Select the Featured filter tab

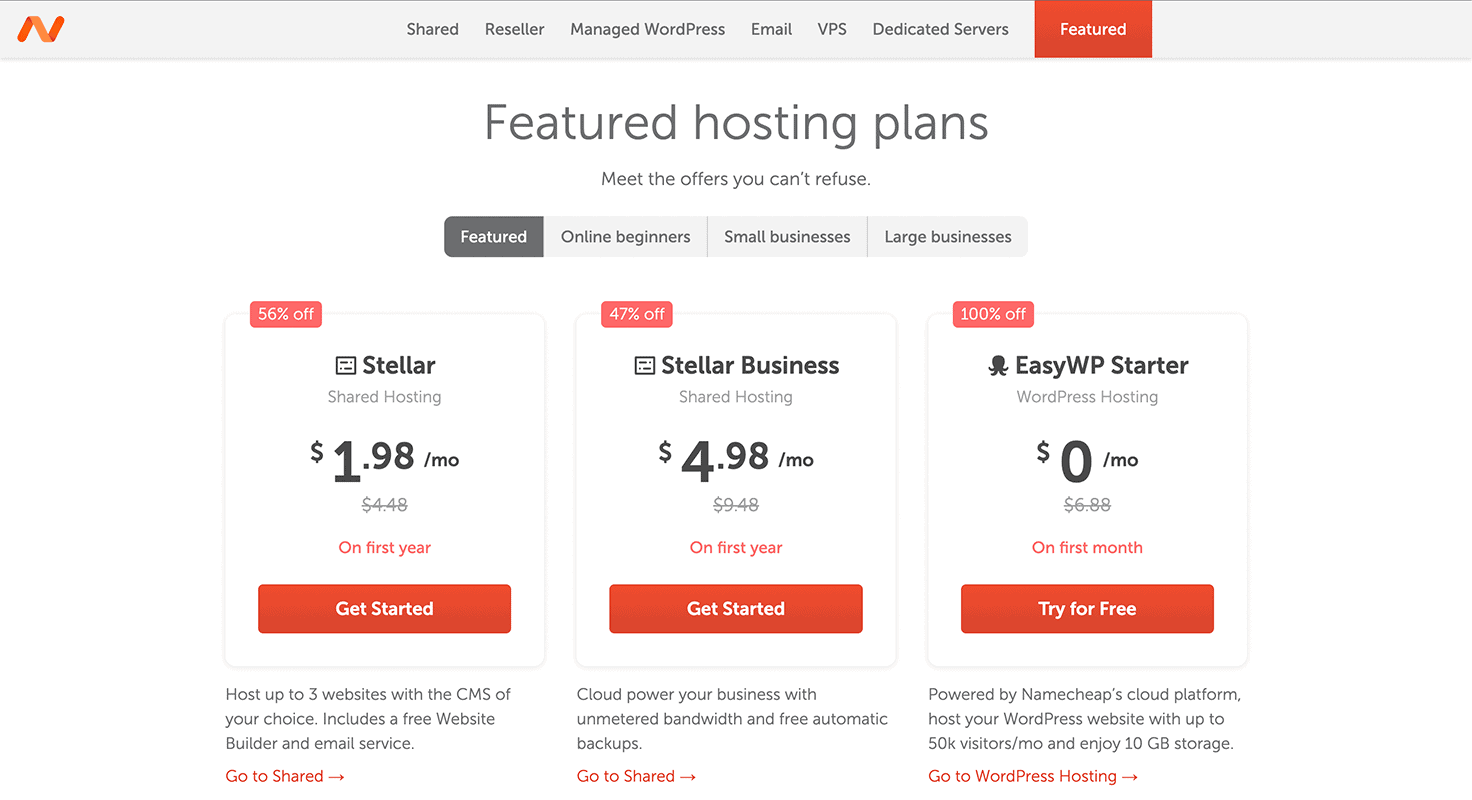[493, 236]
